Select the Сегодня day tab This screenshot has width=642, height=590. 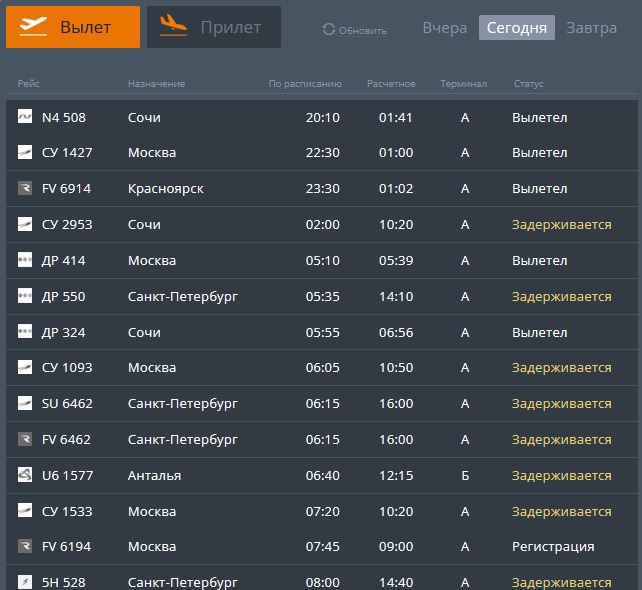click(x=517, y=27)
